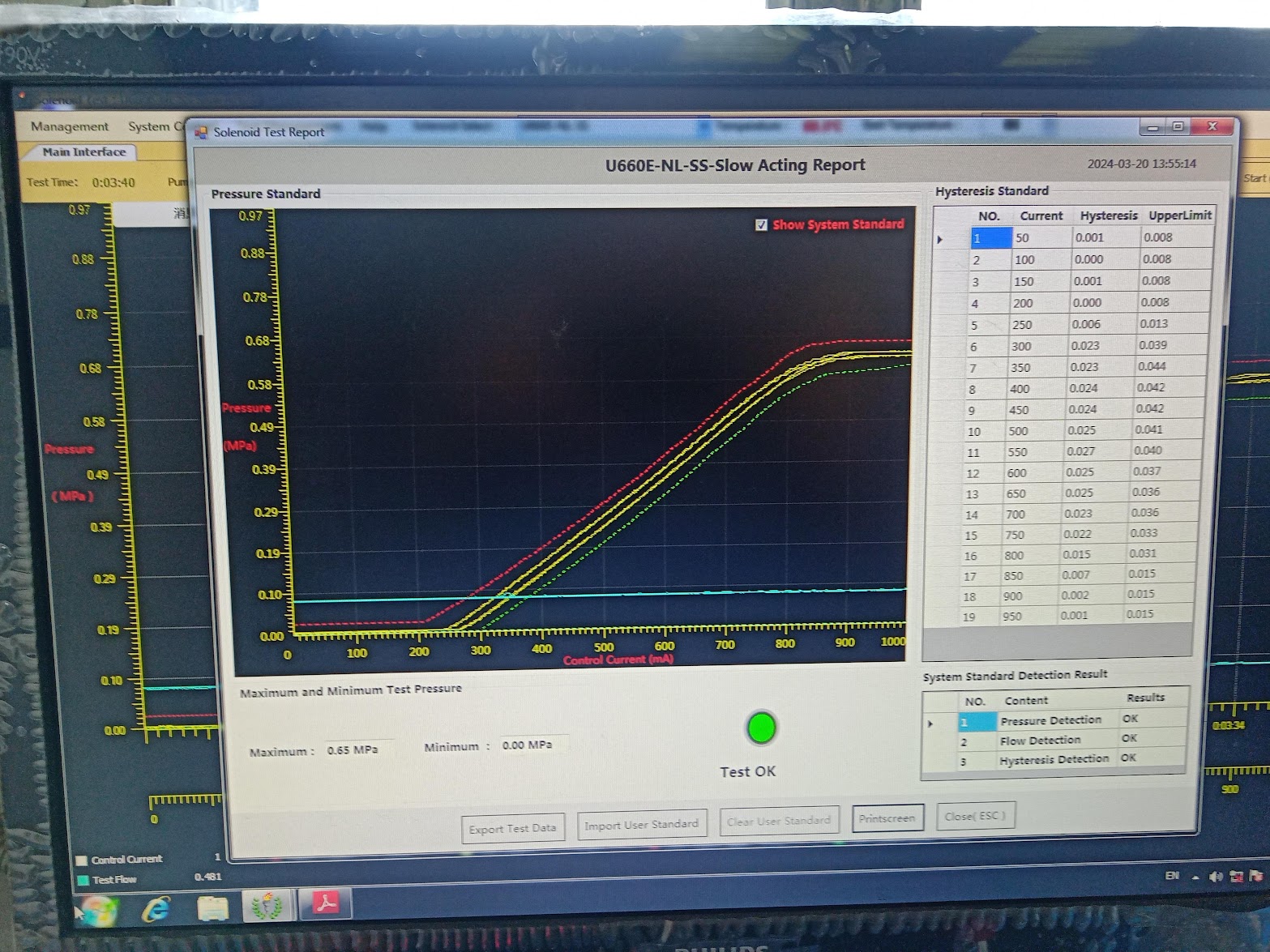Click the Import User Standard button

641,825
